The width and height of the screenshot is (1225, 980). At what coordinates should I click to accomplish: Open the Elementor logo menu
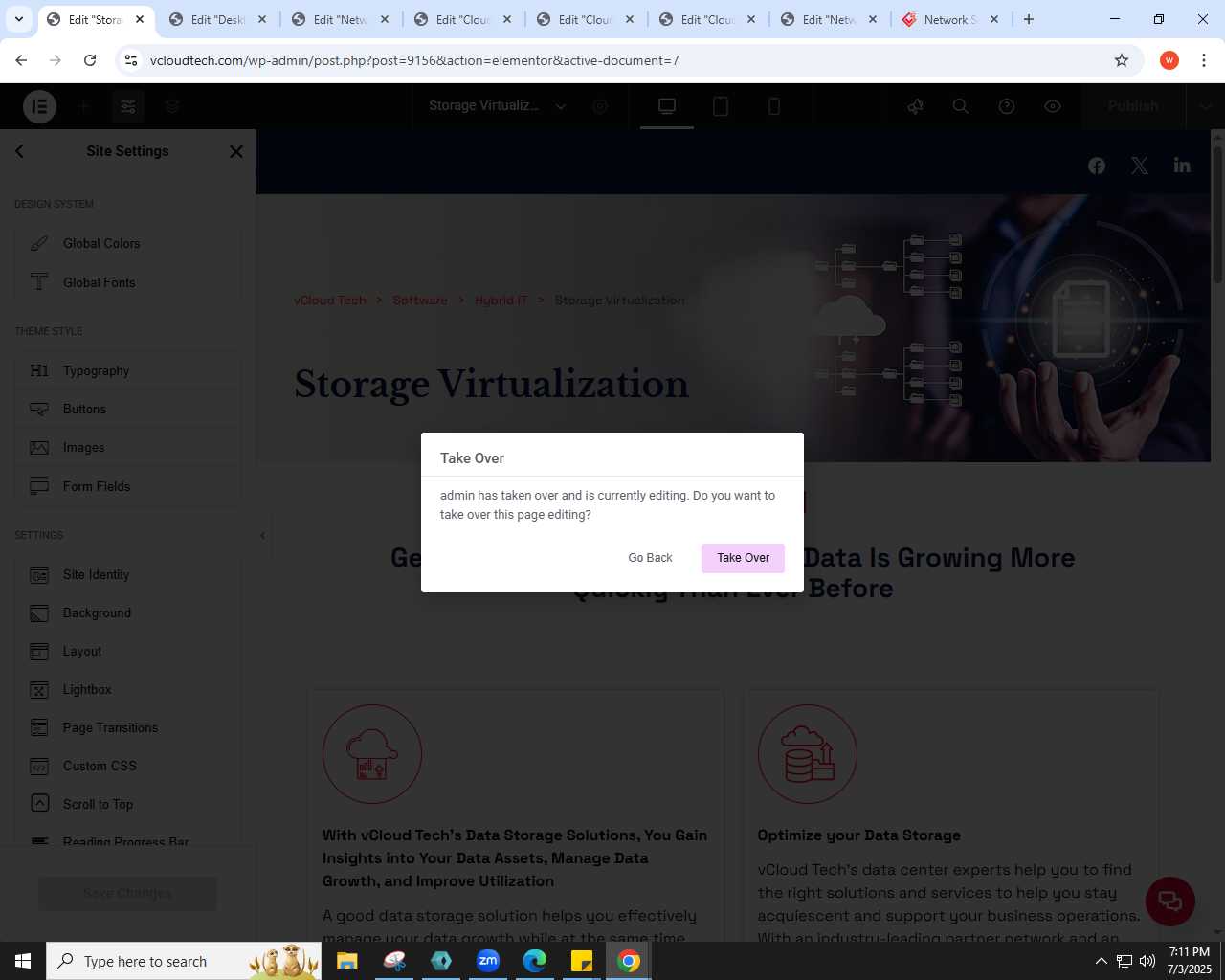39,106
